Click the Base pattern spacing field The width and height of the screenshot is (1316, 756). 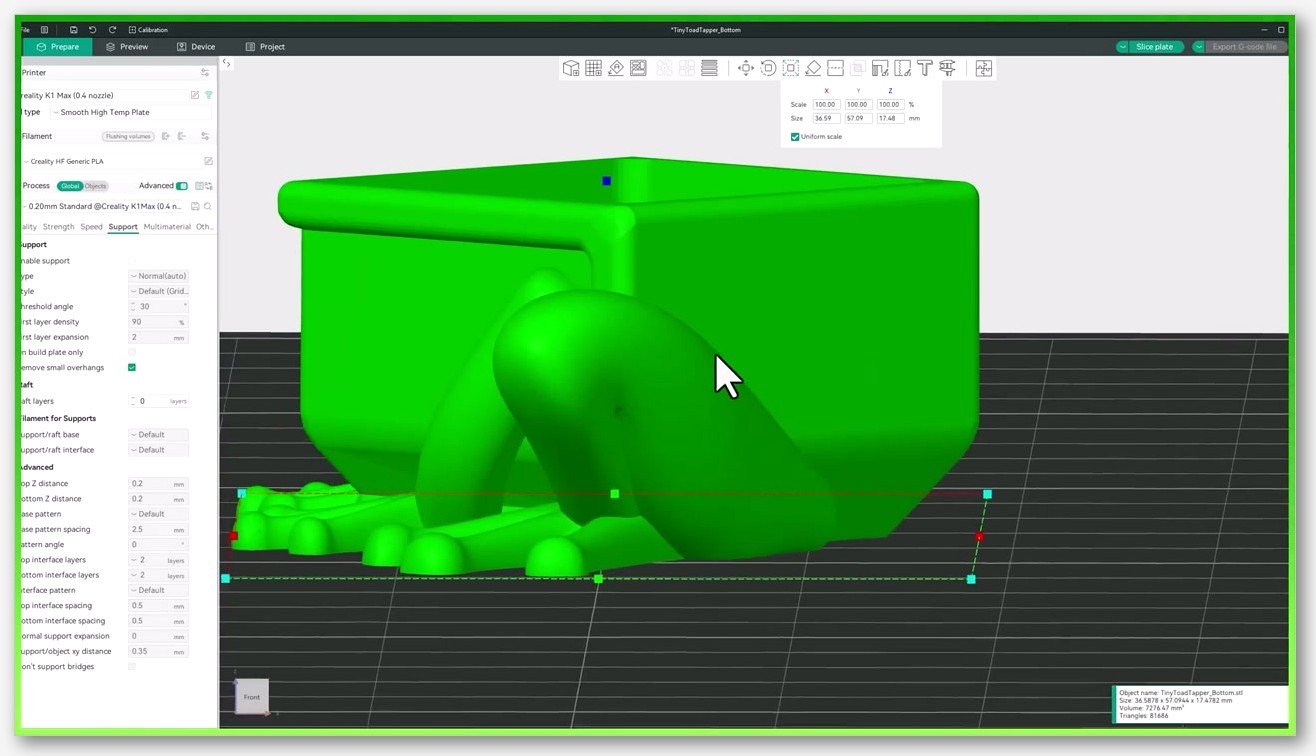click(x=158, y=529)
